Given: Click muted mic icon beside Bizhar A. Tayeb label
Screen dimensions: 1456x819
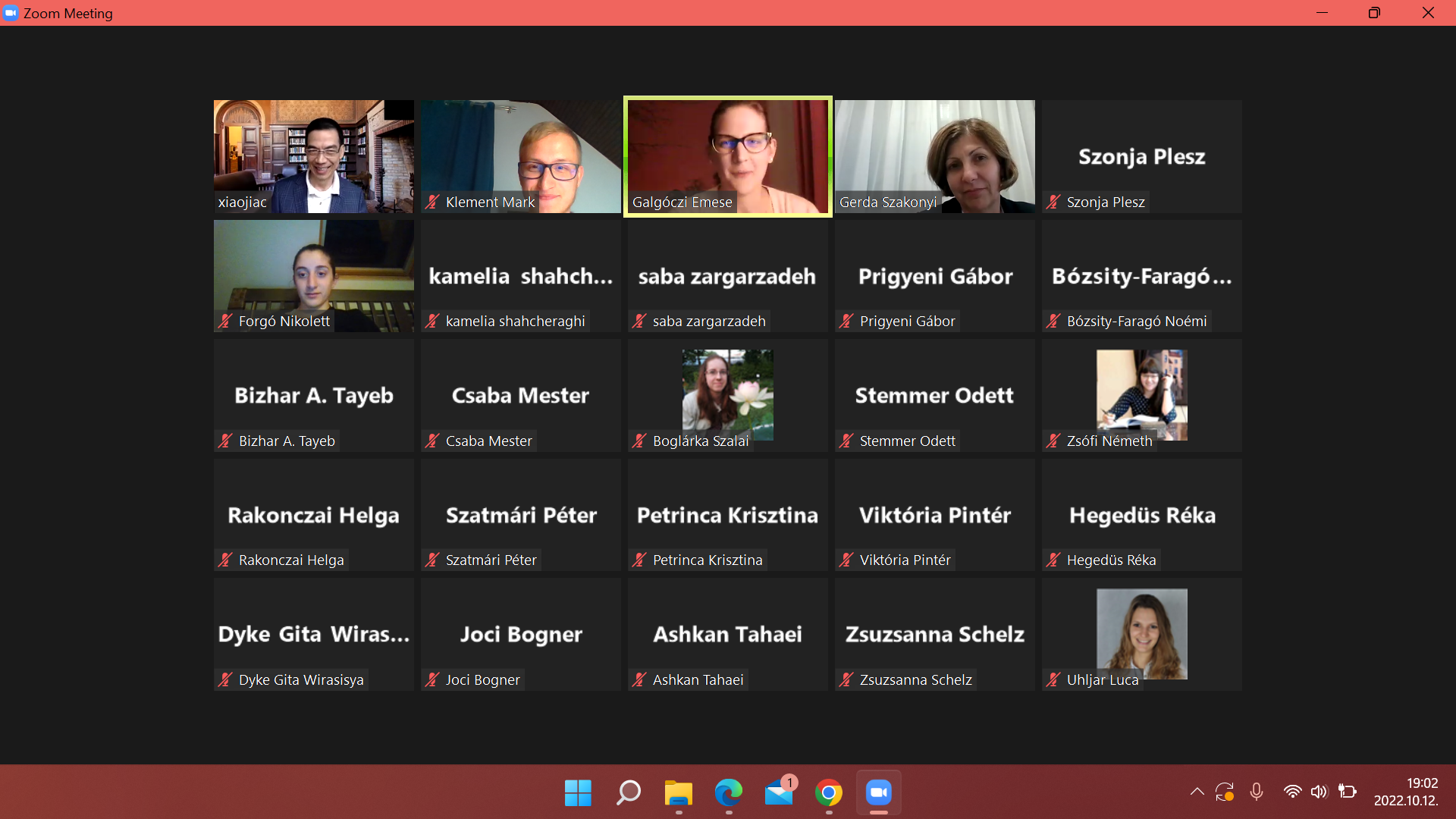Looking at the screenshot, I should tap(225, 441).
